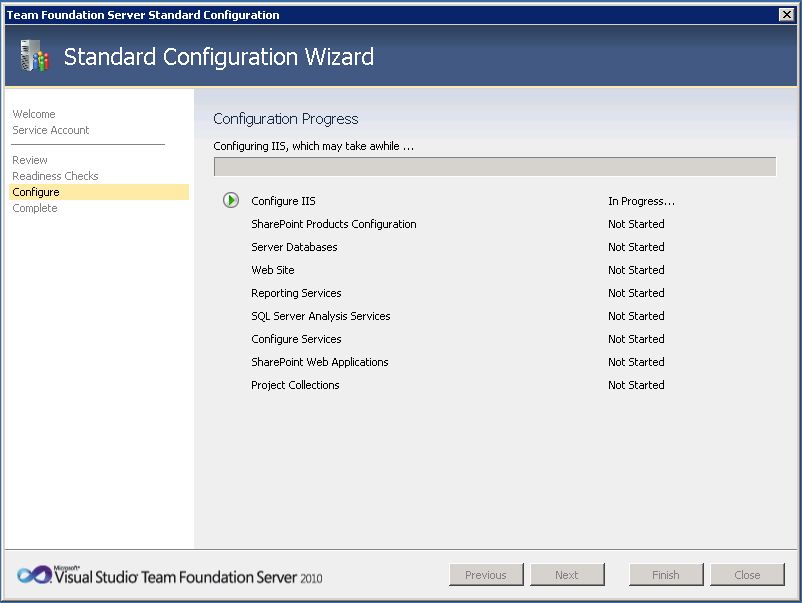Select the Reporting Services entry
Image resolution: width=802 pixels, height=603 pixels.
pyautogui.click(x=297, y=293)
